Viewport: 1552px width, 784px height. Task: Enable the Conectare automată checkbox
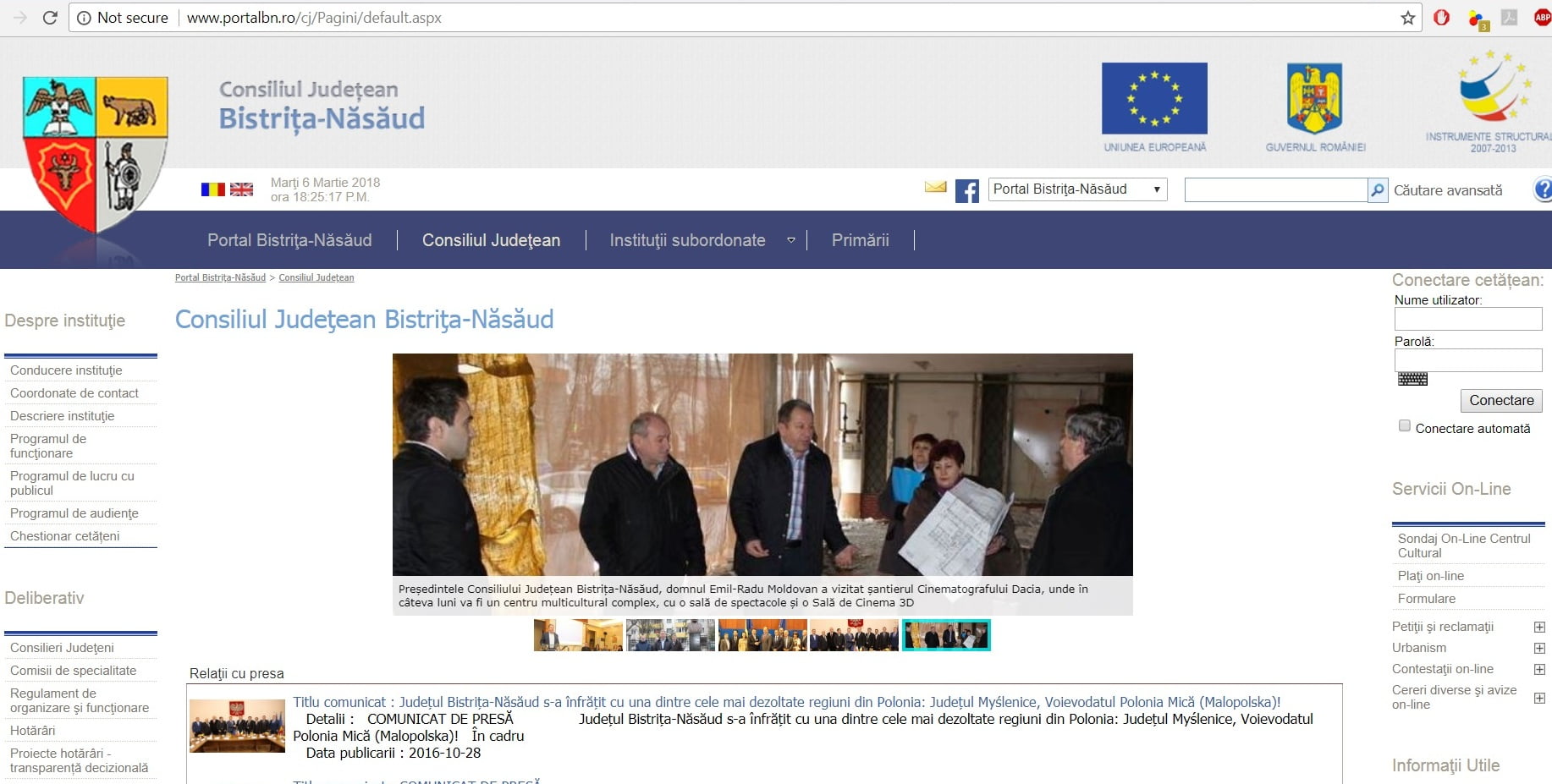click(x=1405, y=426)
